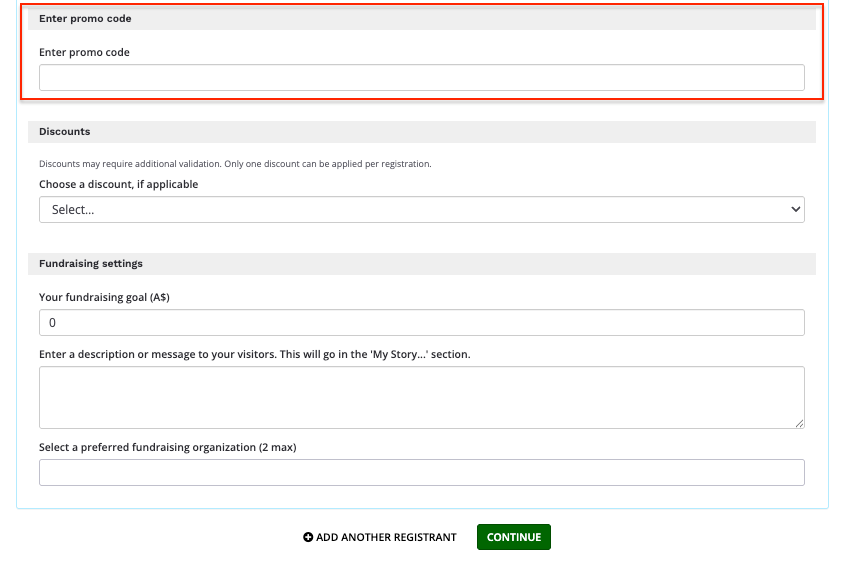Click the 'Choose a discount, if applicable' label
The width and height of the screenshot is (846, 575).
coord(118,184)
